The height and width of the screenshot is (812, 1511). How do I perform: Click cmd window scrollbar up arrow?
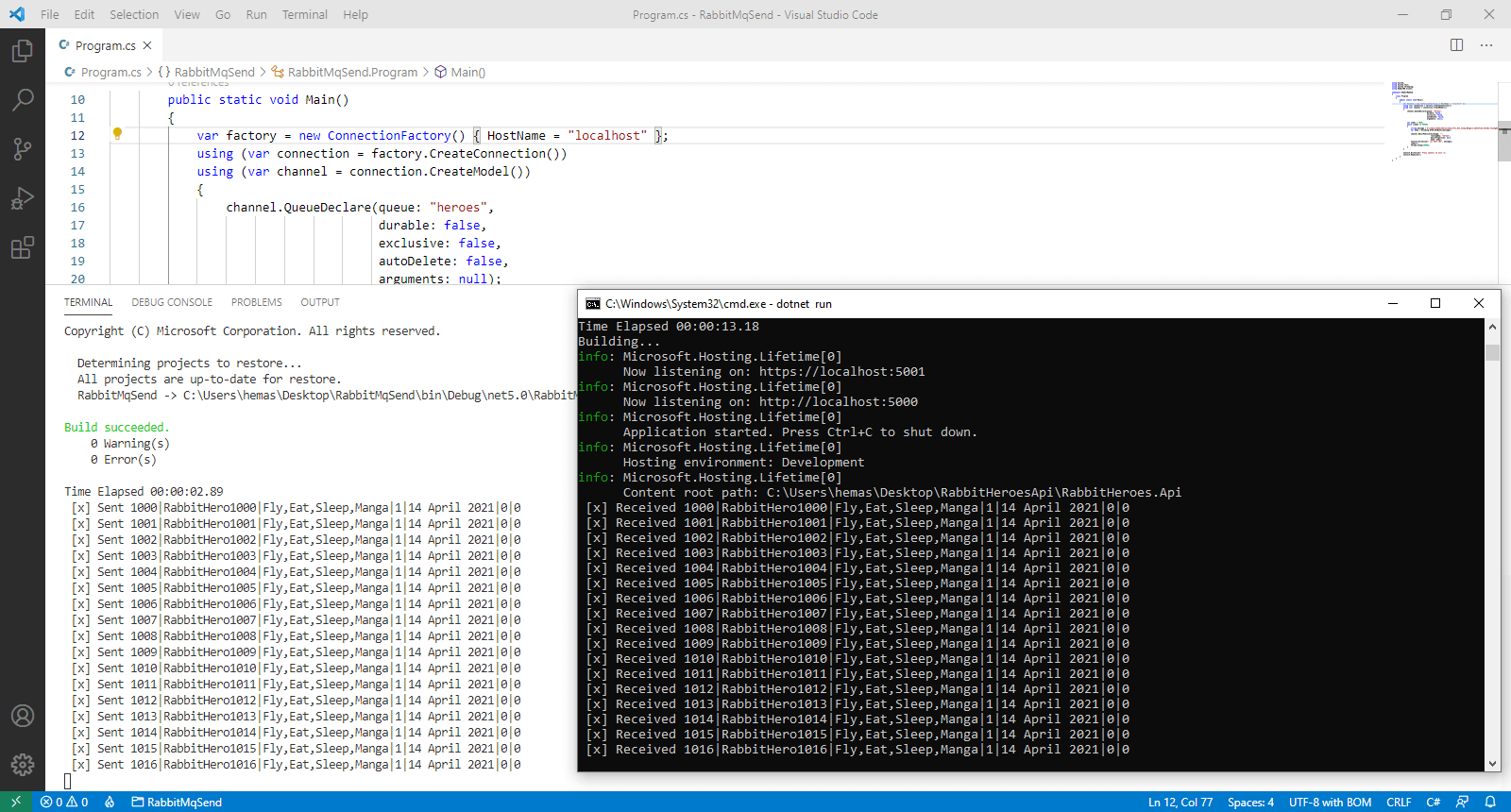pyautogui.click(x=1493, y=327)
